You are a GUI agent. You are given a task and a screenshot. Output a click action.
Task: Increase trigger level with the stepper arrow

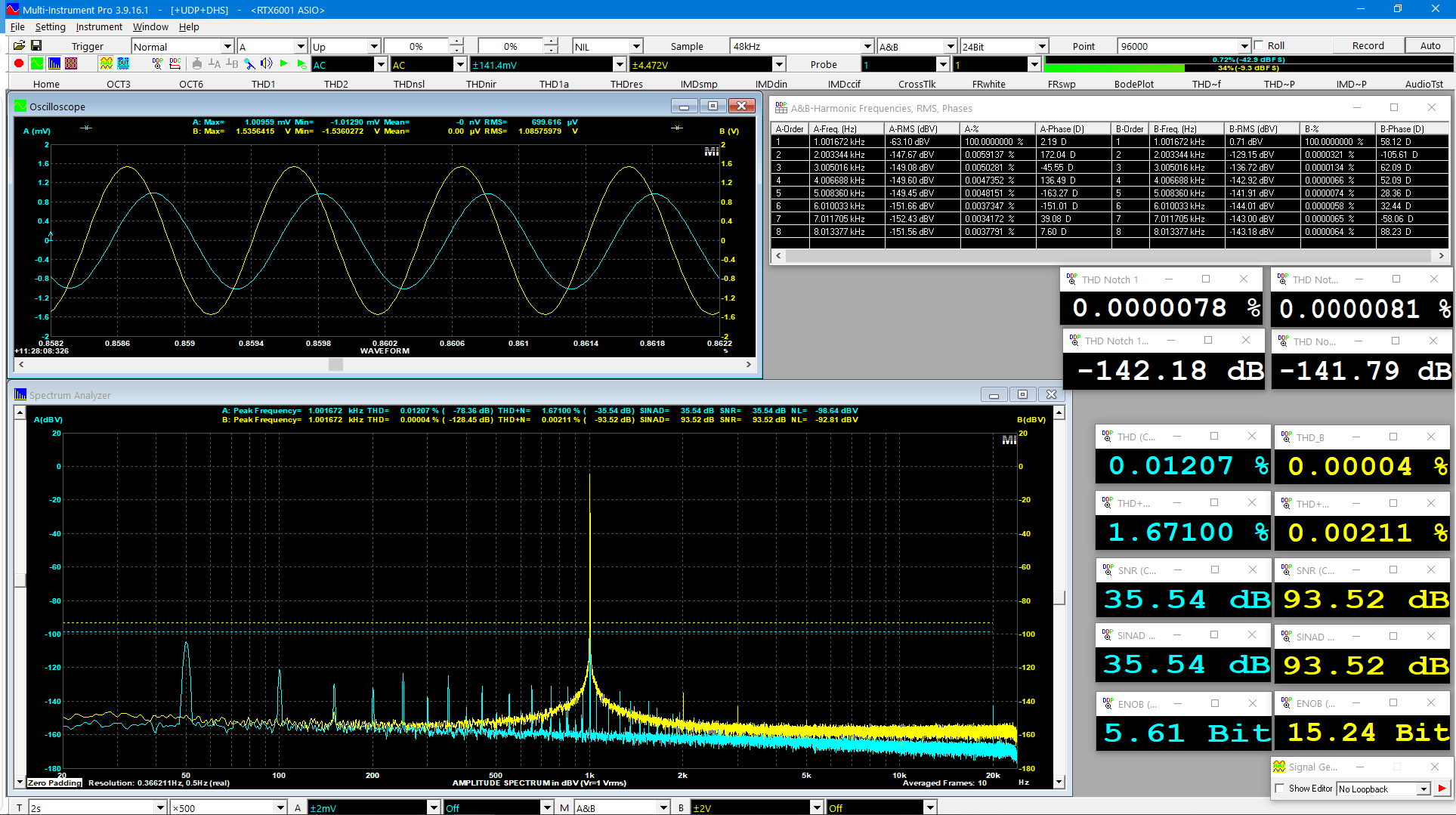(x=456, y=42)
